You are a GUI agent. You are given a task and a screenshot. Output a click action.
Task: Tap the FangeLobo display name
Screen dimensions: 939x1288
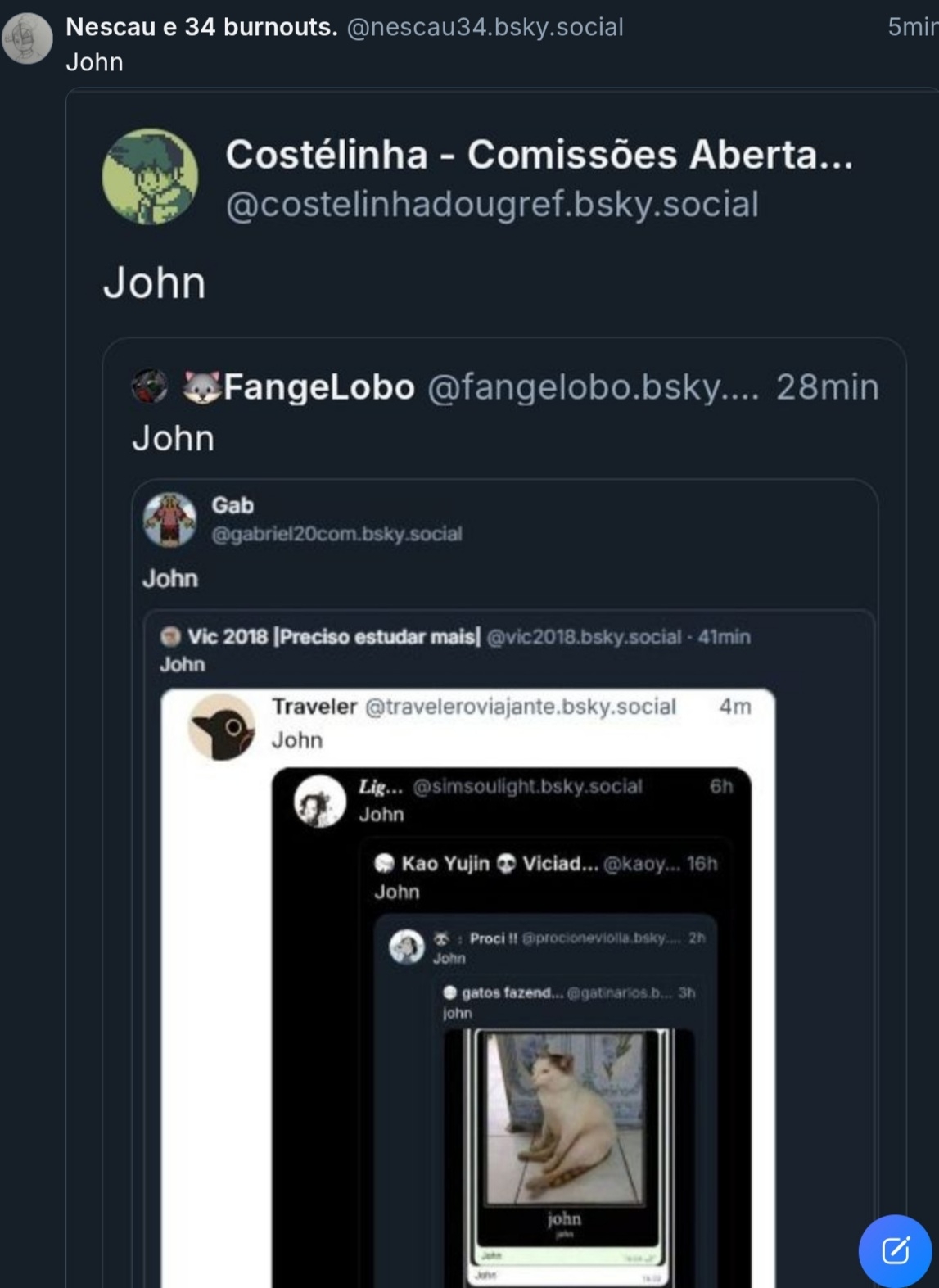point(318,386)
